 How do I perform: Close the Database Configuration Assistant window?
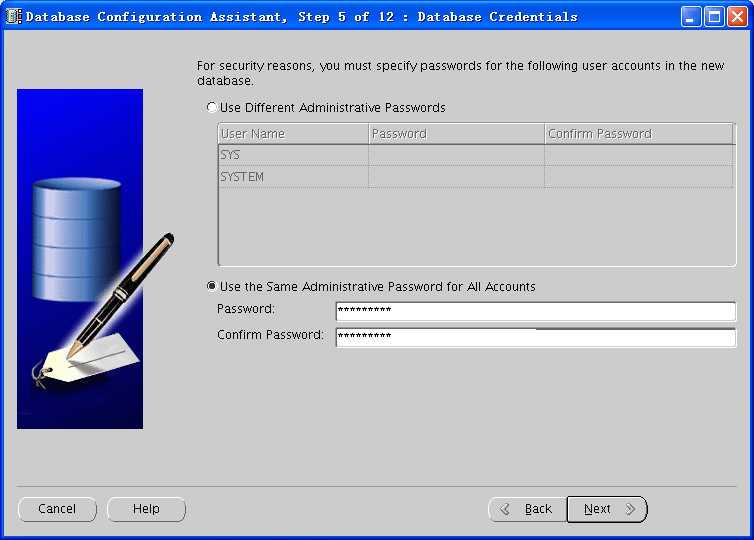pyautogui.click(x=737, y=17)
